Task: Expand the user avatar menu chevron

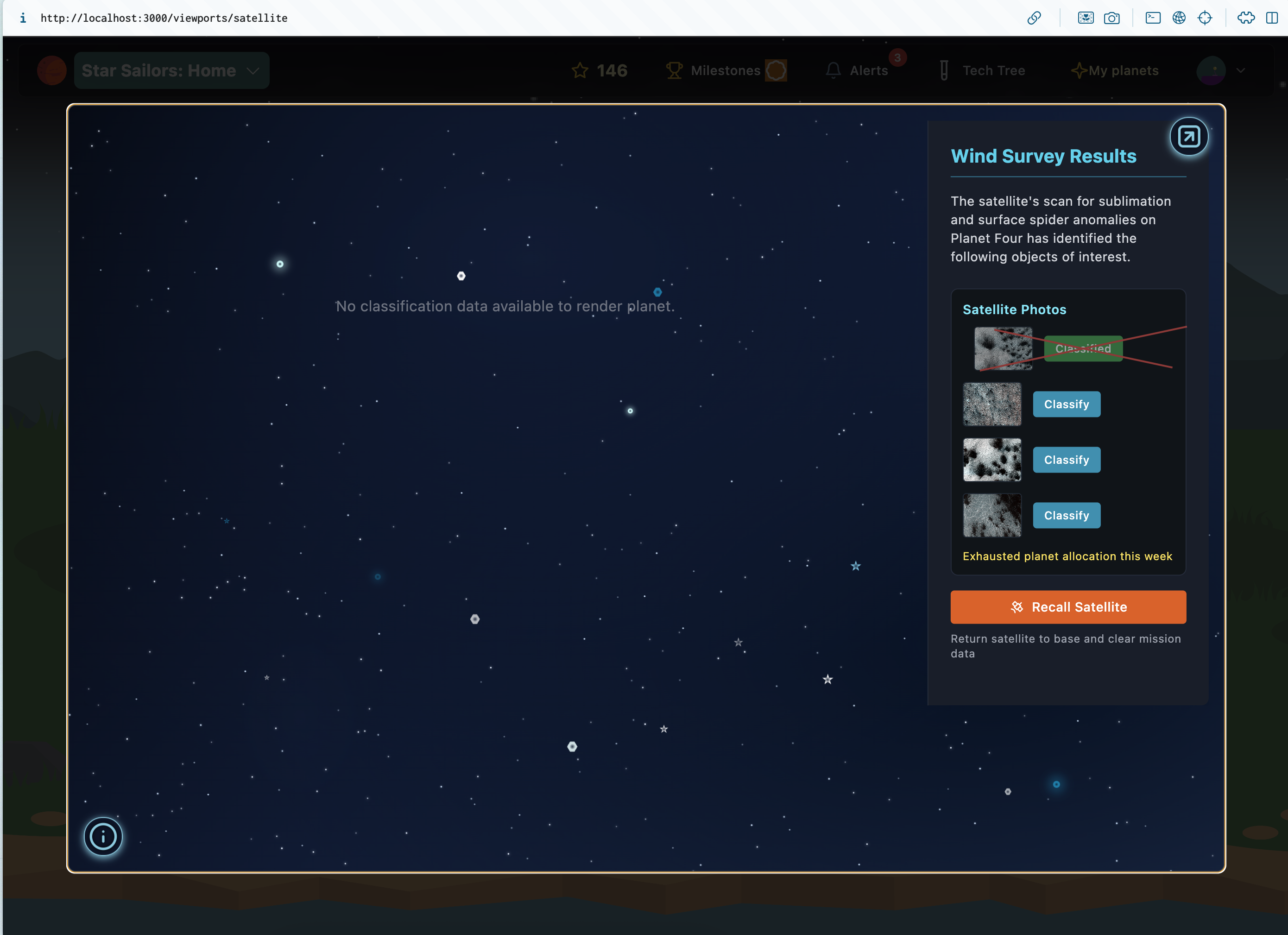Action: (1241, 70)
